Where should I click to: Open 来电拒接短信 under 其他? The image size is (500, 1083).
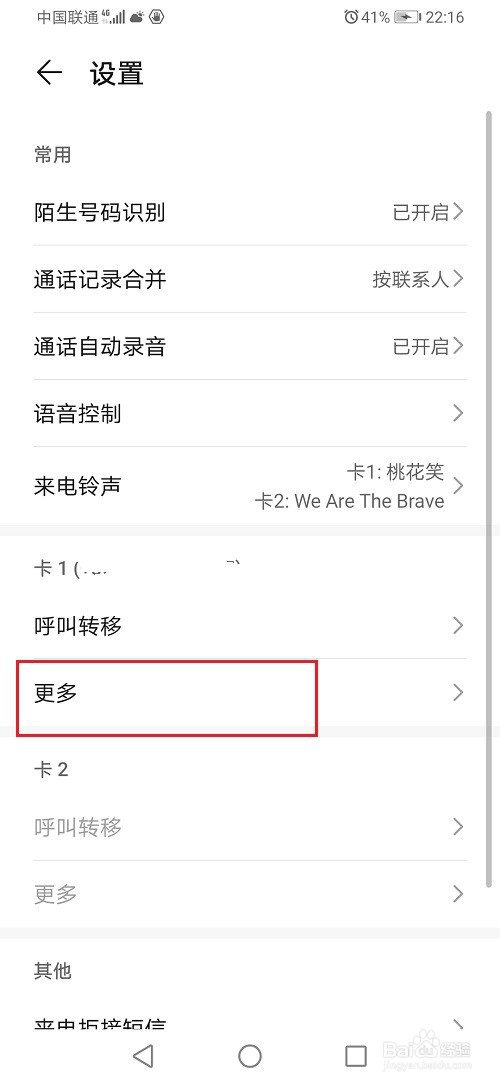tap(250, 1024)
